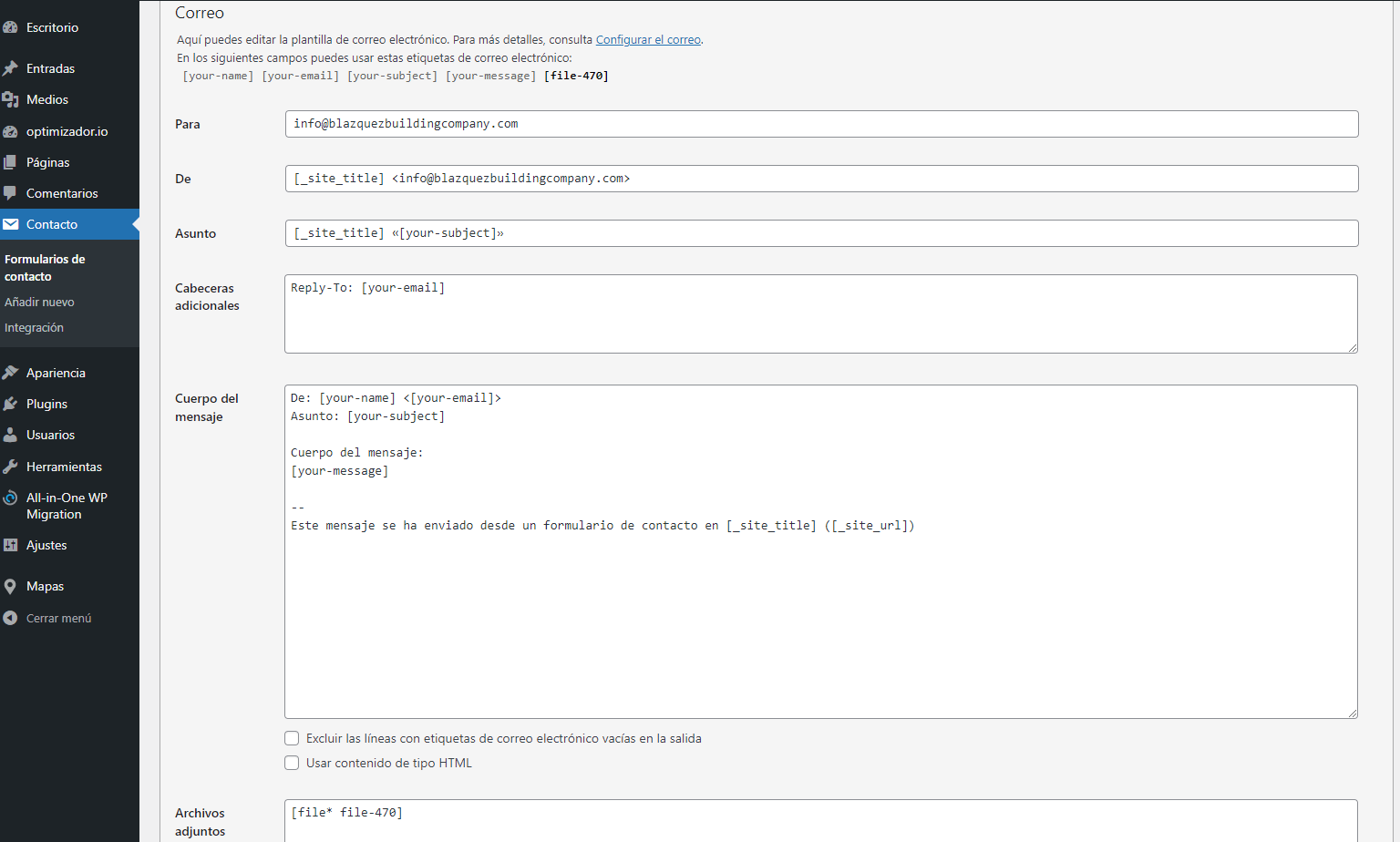
Task: Focus the De sender field
Action: point(821,179)
